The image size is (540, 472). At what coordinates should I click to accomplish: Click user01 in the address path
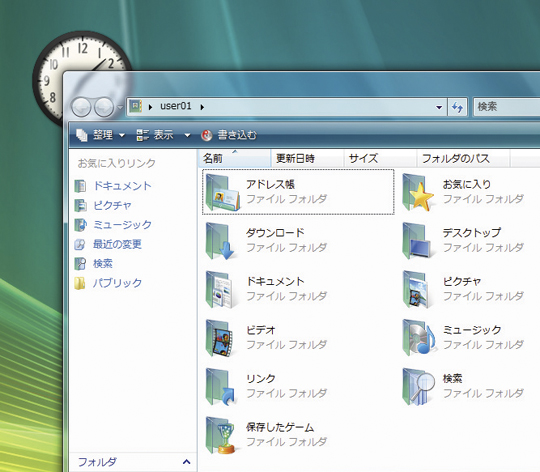pos(176,106)
